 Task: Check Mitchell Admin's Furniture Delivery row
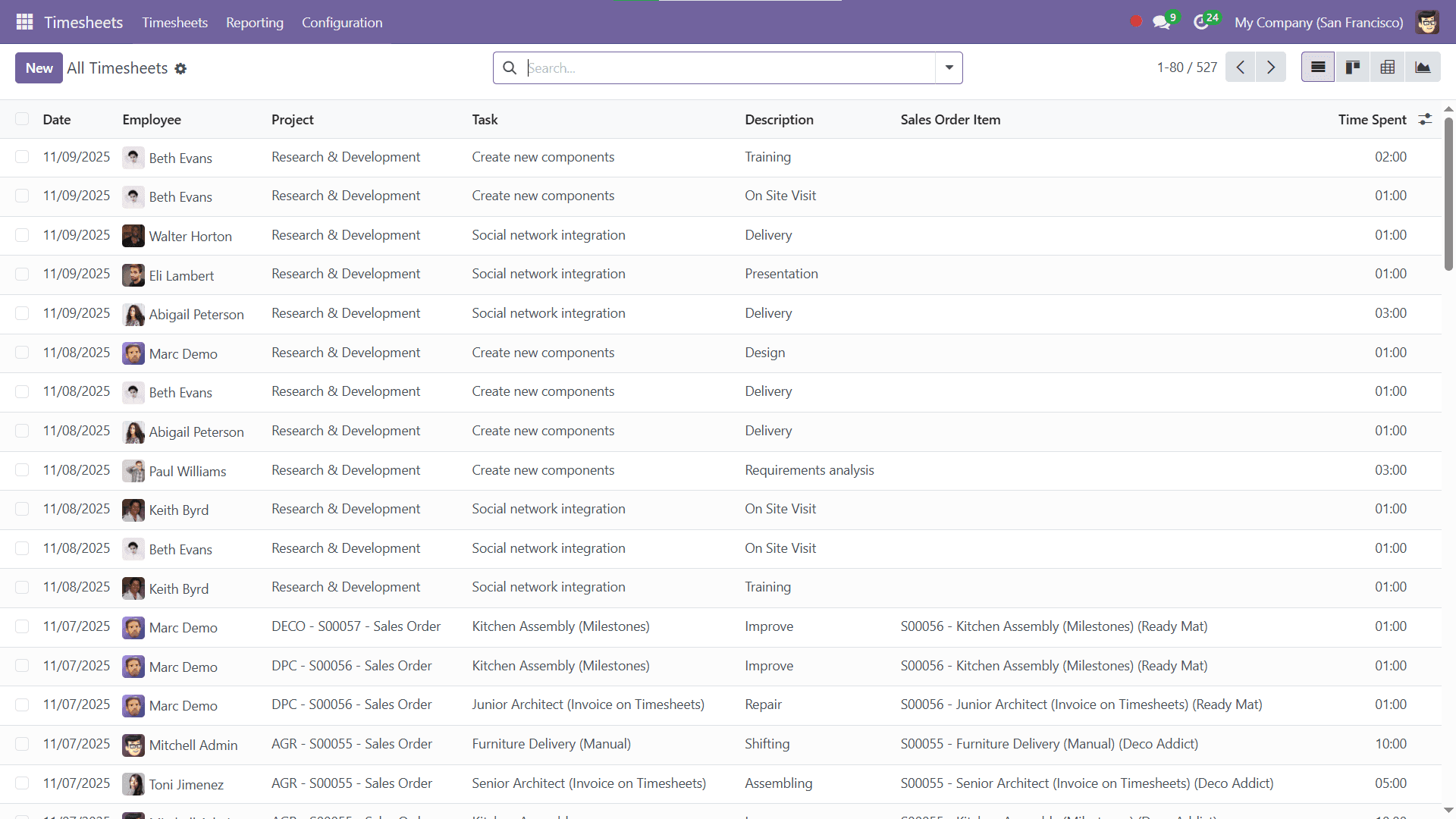tap(22, 744)
